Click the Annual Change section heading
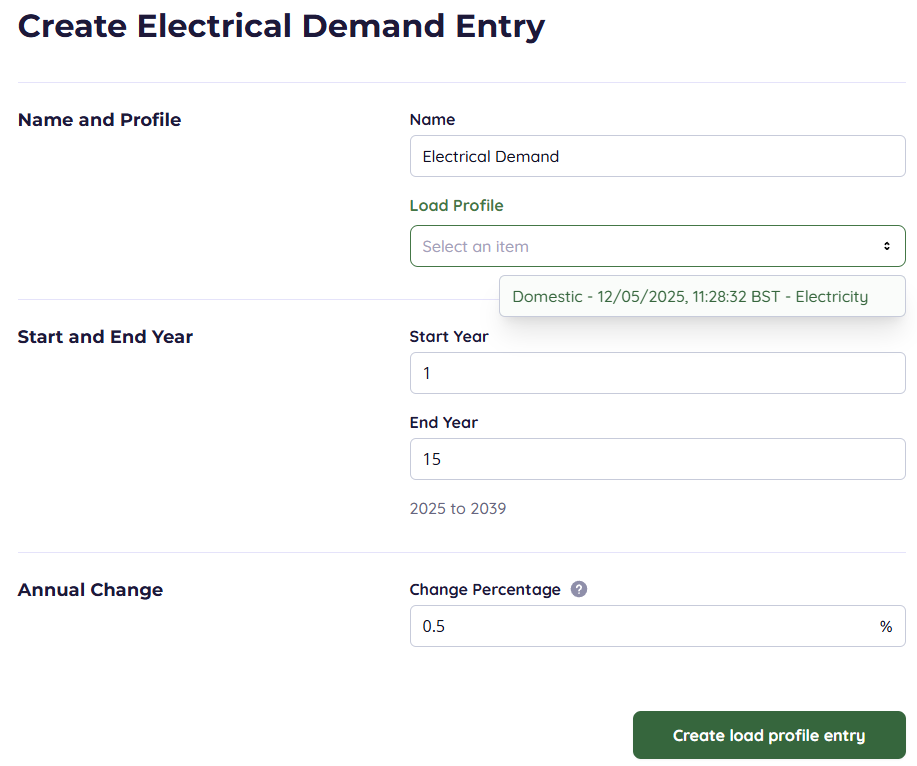Viewport: 917px width, 766px height. pyautogui.click(x=90, y=590)
